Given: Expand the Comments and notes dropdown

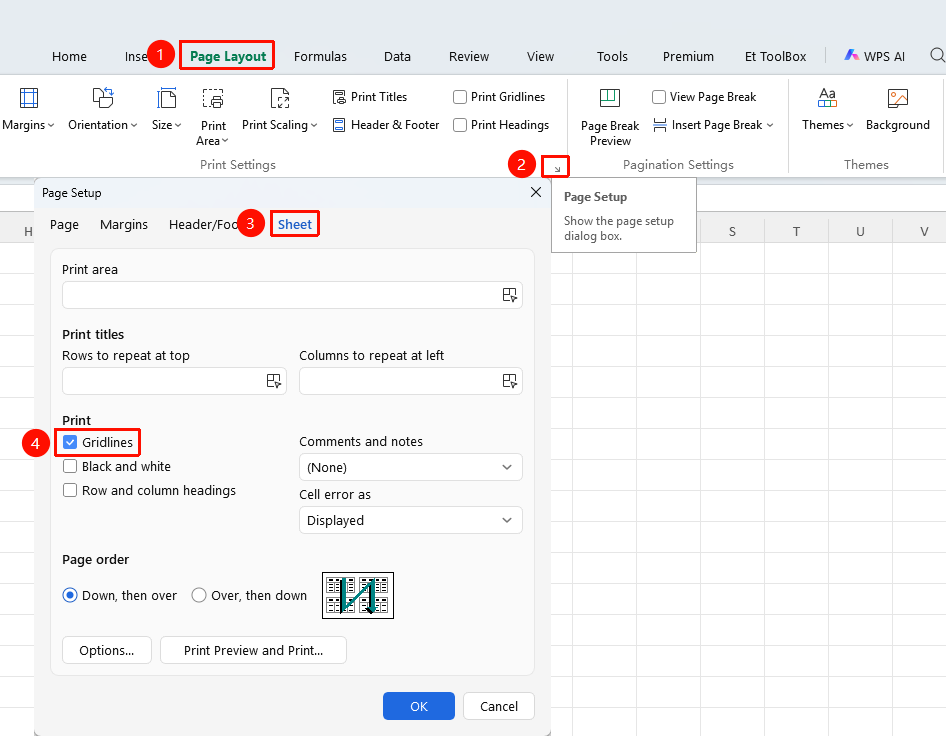Looking at the screenshot, I should click(410, 468).
